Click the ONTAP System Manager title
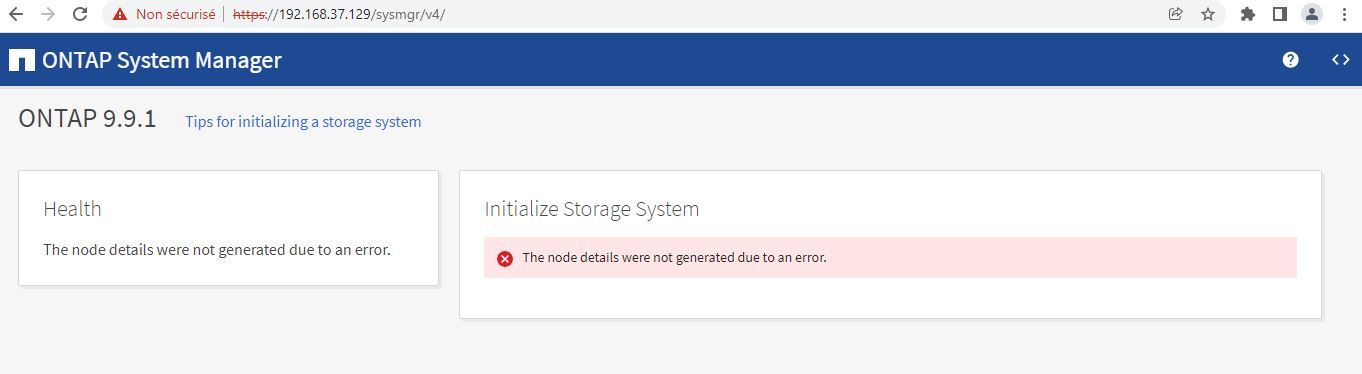Screen dimensions: 1362x374 162,60
